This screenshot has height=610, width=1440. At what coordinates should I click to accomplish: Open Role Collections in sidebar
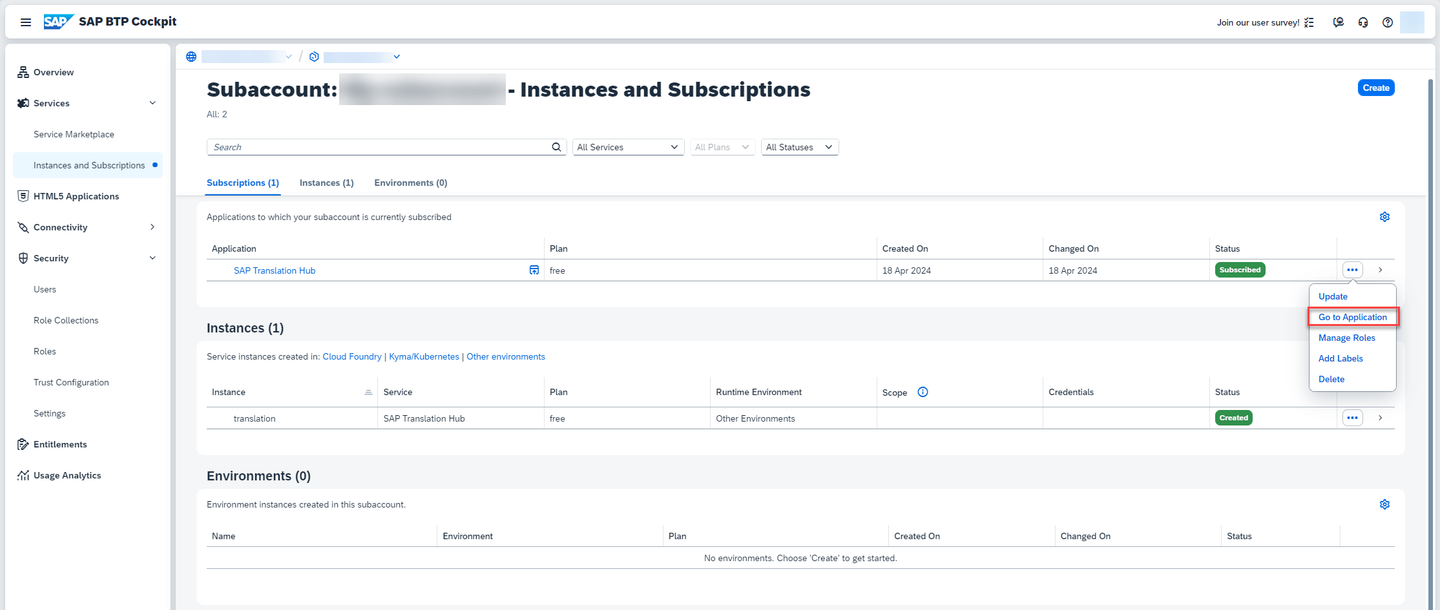pyautogui.click(x=66, y=320)
